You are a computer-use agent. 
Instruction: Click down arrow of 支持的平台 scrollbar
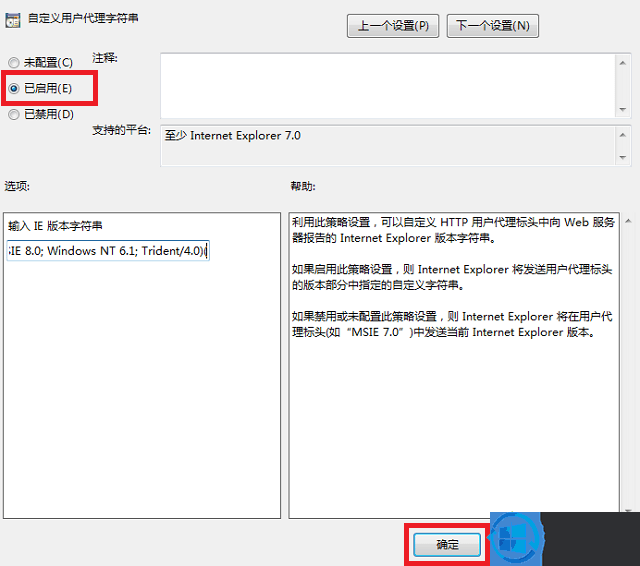coord(622,157)
